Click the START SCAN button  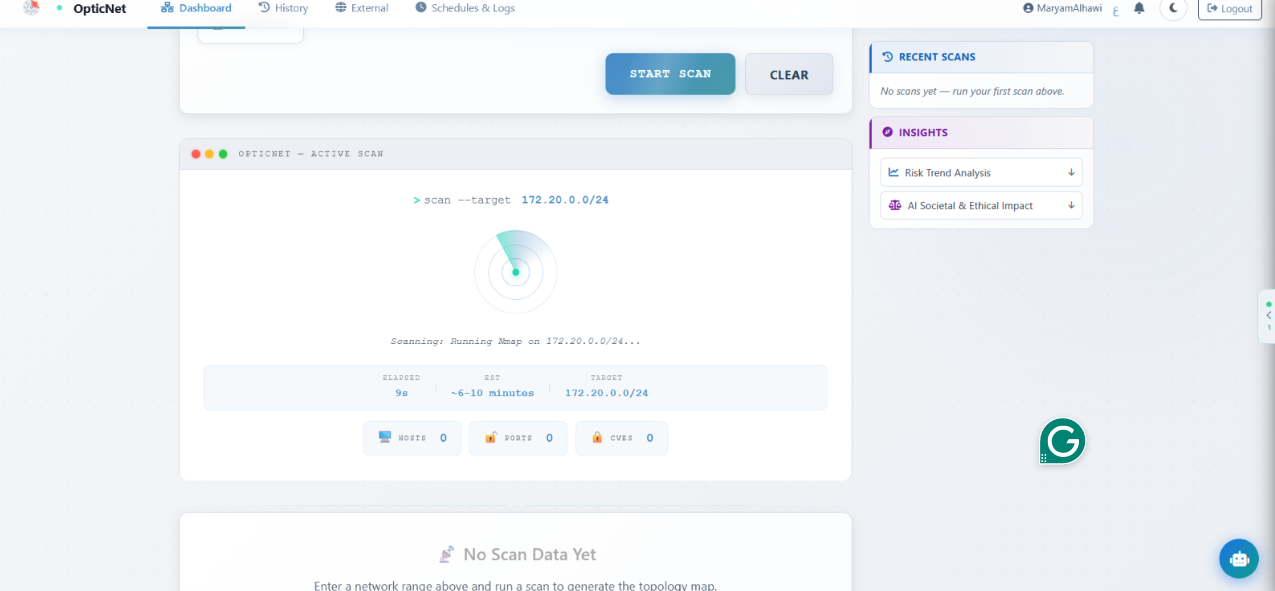[670, 74]
